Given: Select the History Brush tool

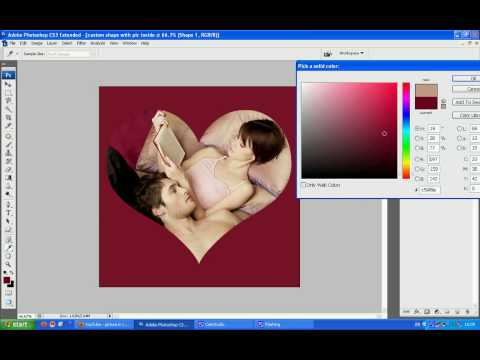Looking at the screenshot, I should (8, 161).
